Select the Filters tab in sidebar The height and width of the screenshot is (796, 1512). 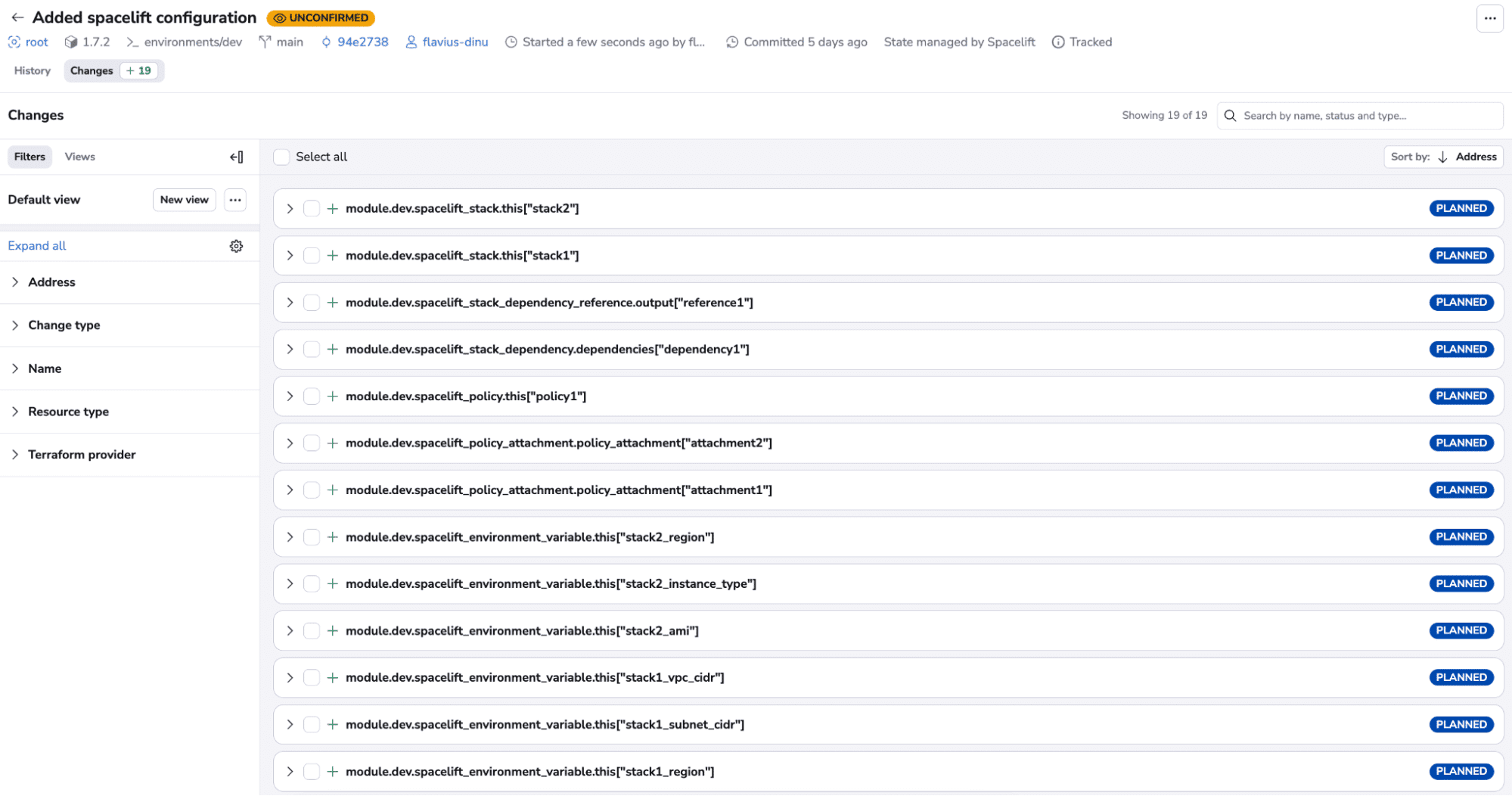click(x=29, y=157)
